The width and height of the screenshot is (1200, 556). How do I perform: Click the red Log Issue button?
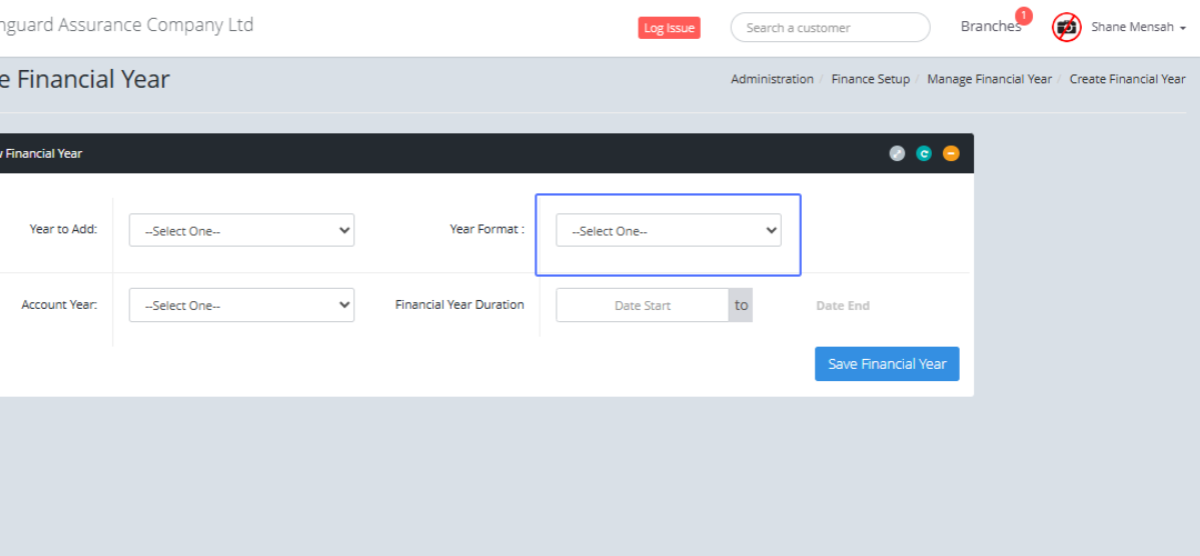click(x=669, y=28)
